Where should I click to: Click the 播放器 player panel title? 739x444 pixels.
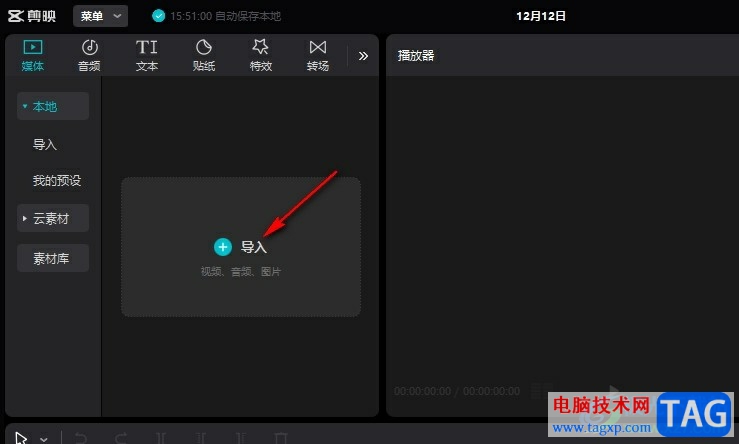[x=416, y=56]
